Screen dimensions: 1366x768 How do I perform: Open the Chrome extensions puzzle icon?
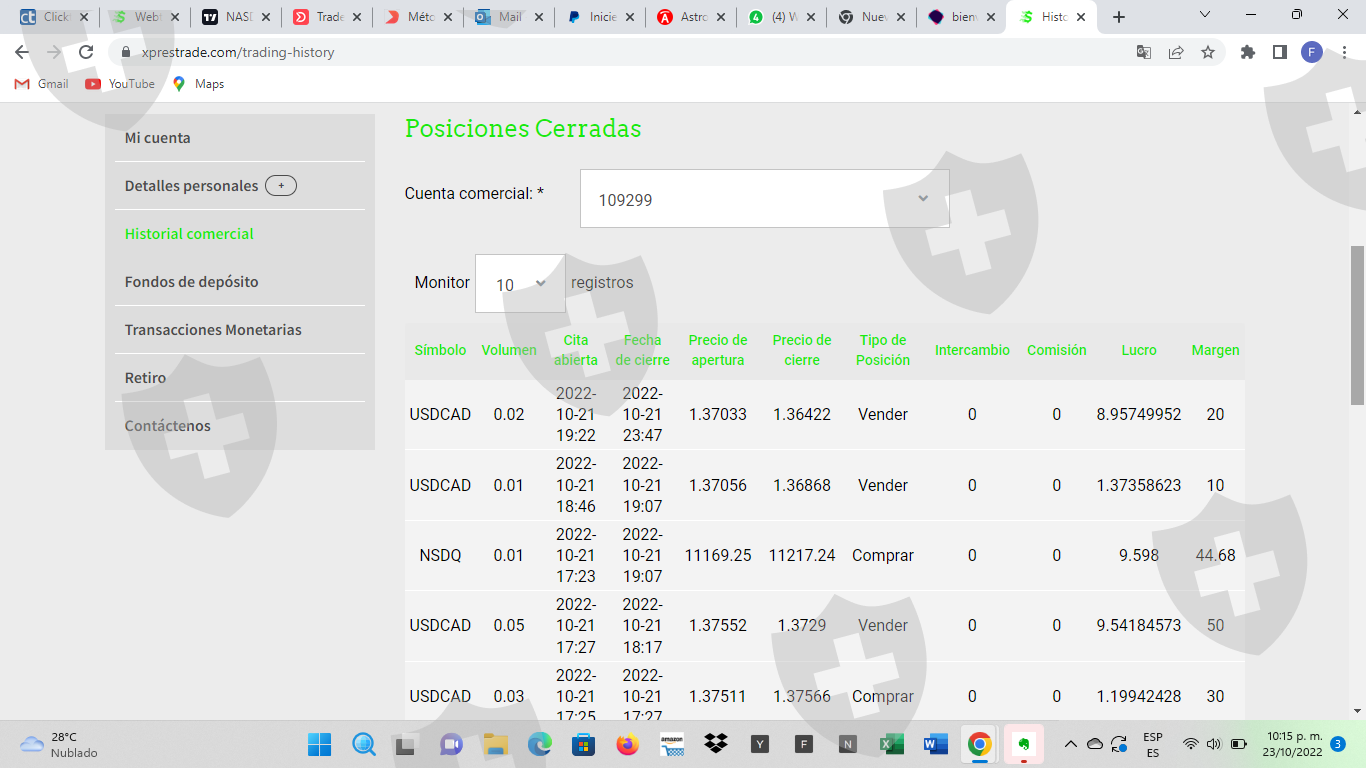pos(1248,52)
